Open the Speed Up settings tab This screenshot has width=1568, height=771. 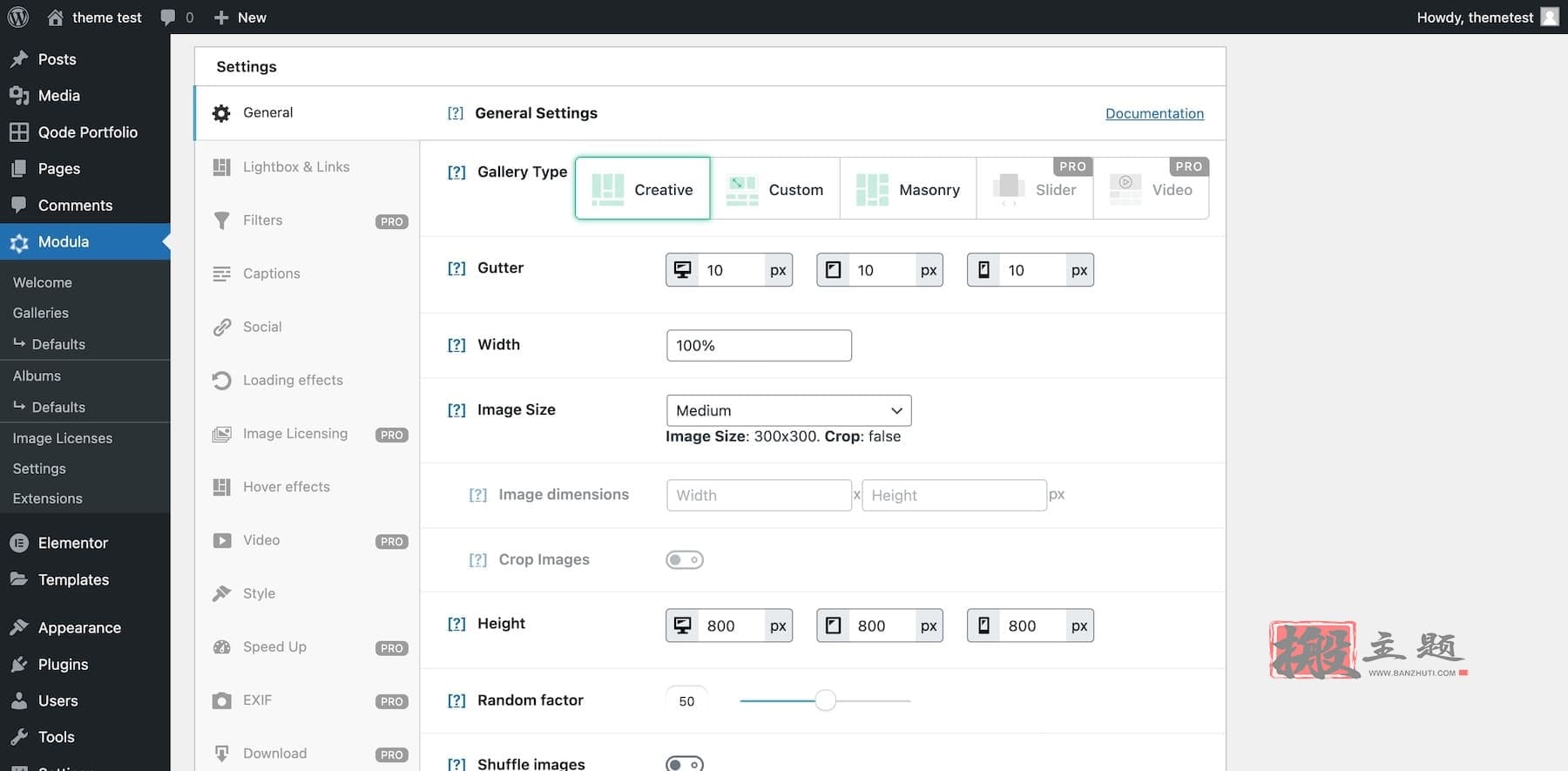pyautogui.click(x=308, y=647)
